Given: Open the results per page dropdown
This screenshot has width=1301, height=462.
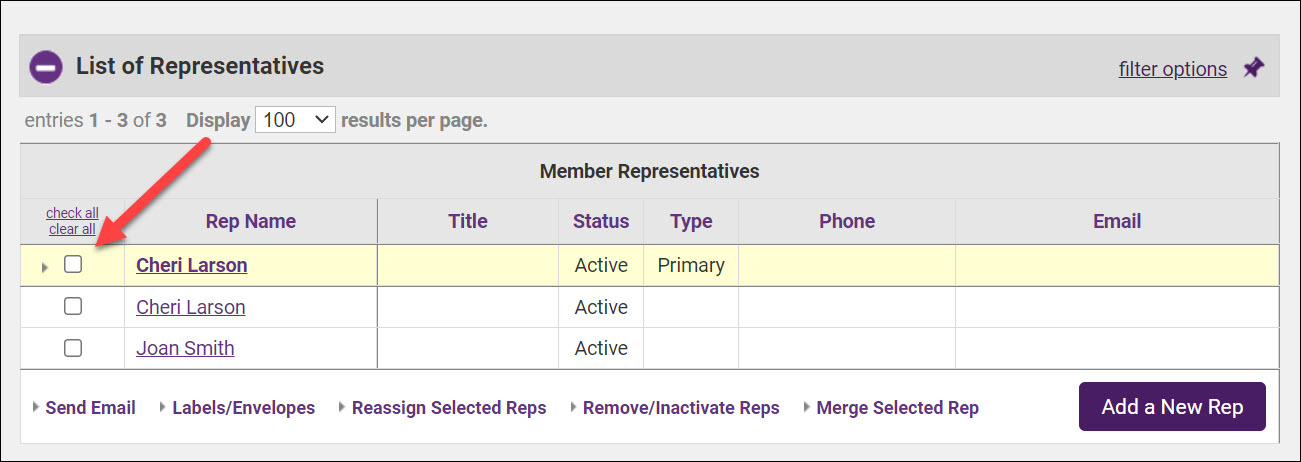Looking at the screenshot, I should 295,120.
